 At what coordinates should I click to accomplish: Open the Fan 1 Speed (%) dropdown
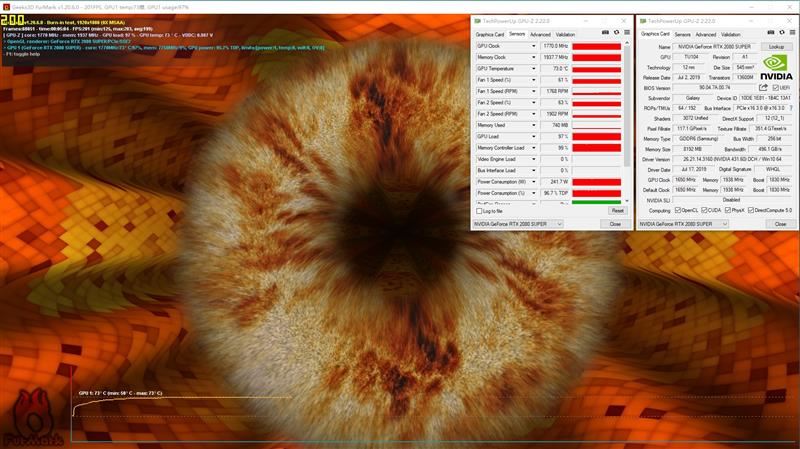click(534, 80)
